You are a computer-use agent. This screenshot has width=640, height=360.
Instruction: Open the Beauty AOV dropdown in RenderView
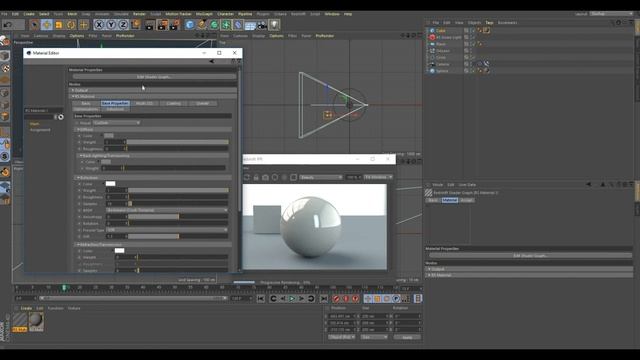pos(321,177)
